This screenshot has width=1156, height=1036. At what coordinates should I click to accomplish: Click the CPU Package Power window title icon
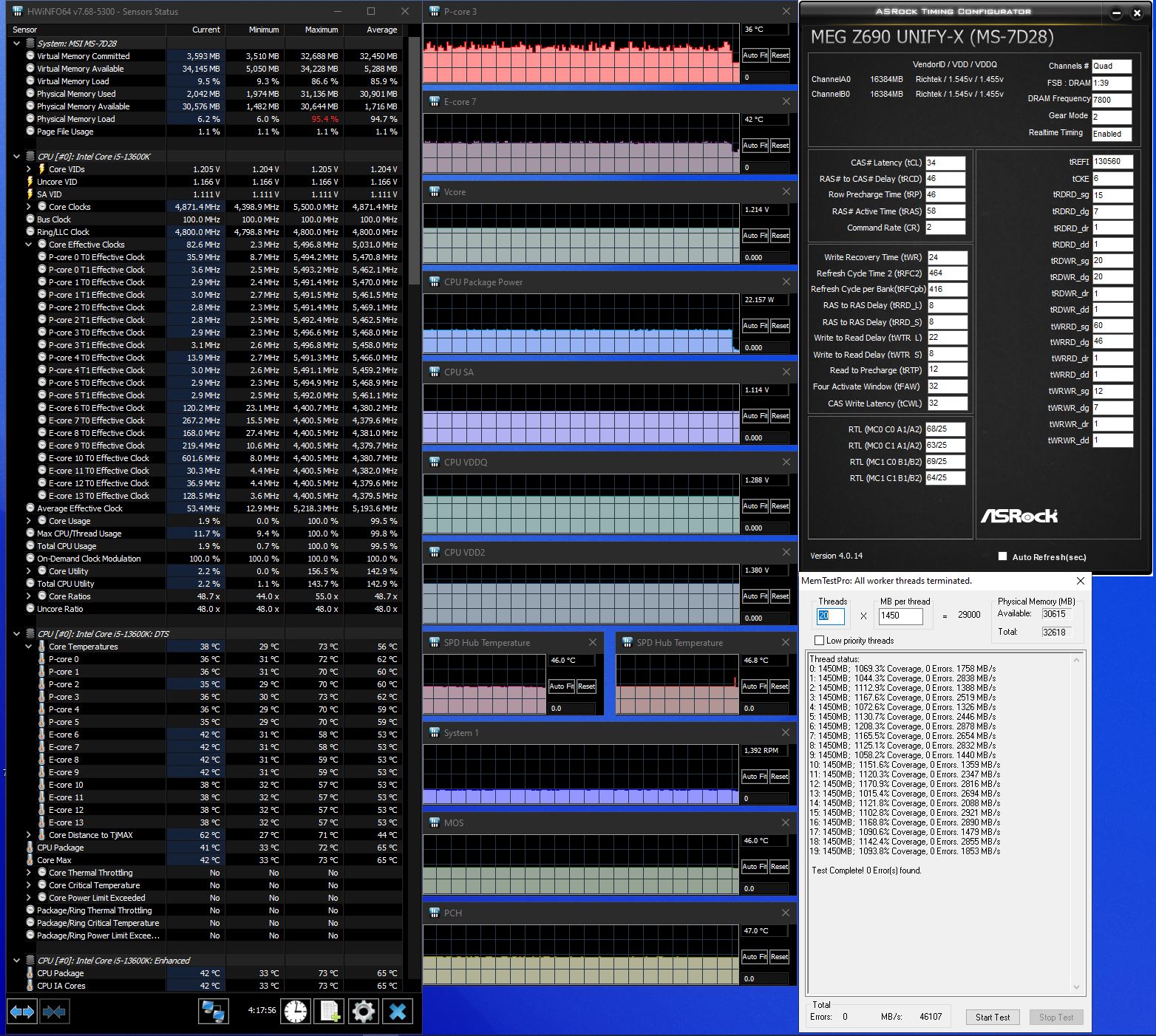[x=435, y=282]
